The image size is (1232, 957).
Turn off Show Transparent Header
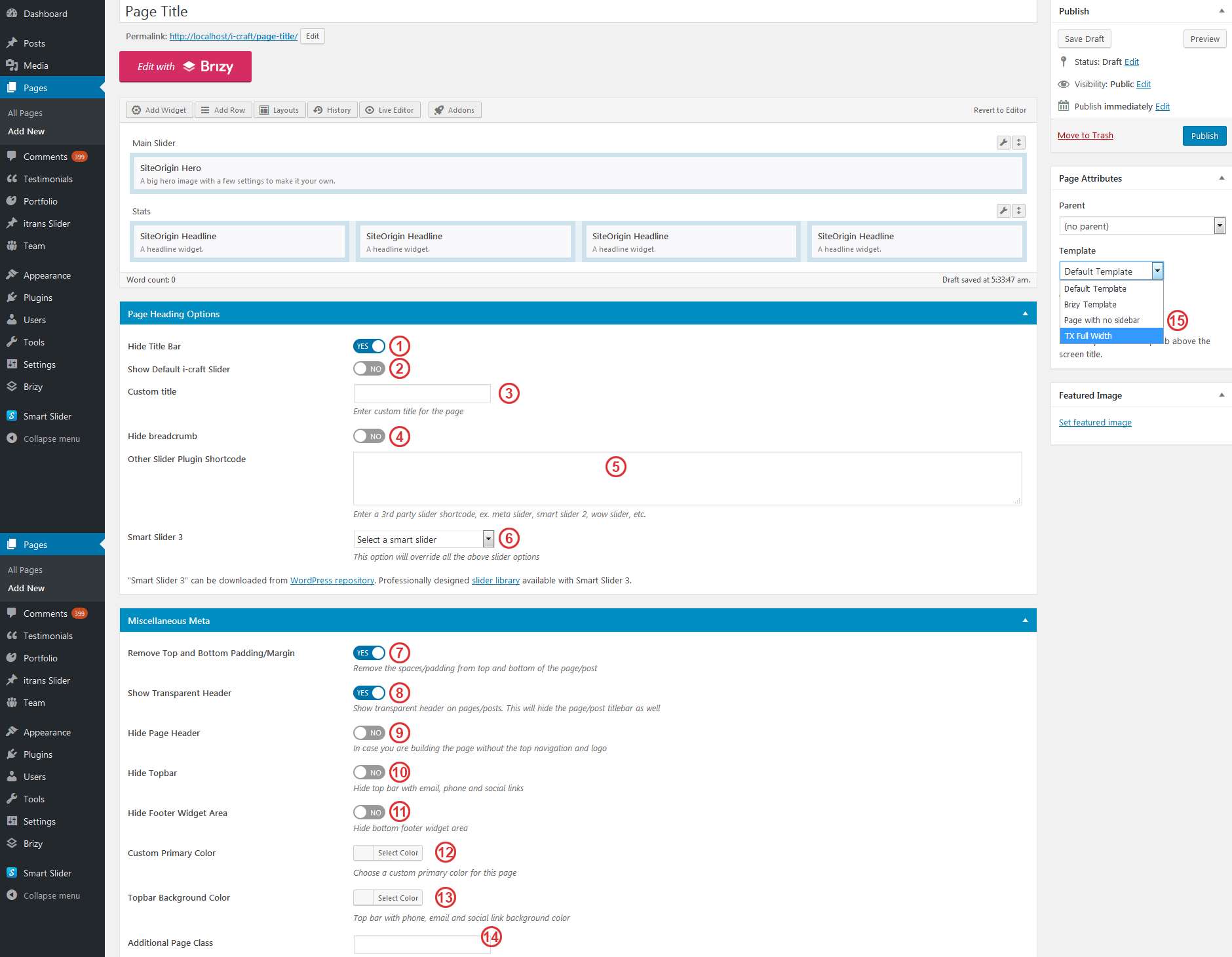click(369, 693)
